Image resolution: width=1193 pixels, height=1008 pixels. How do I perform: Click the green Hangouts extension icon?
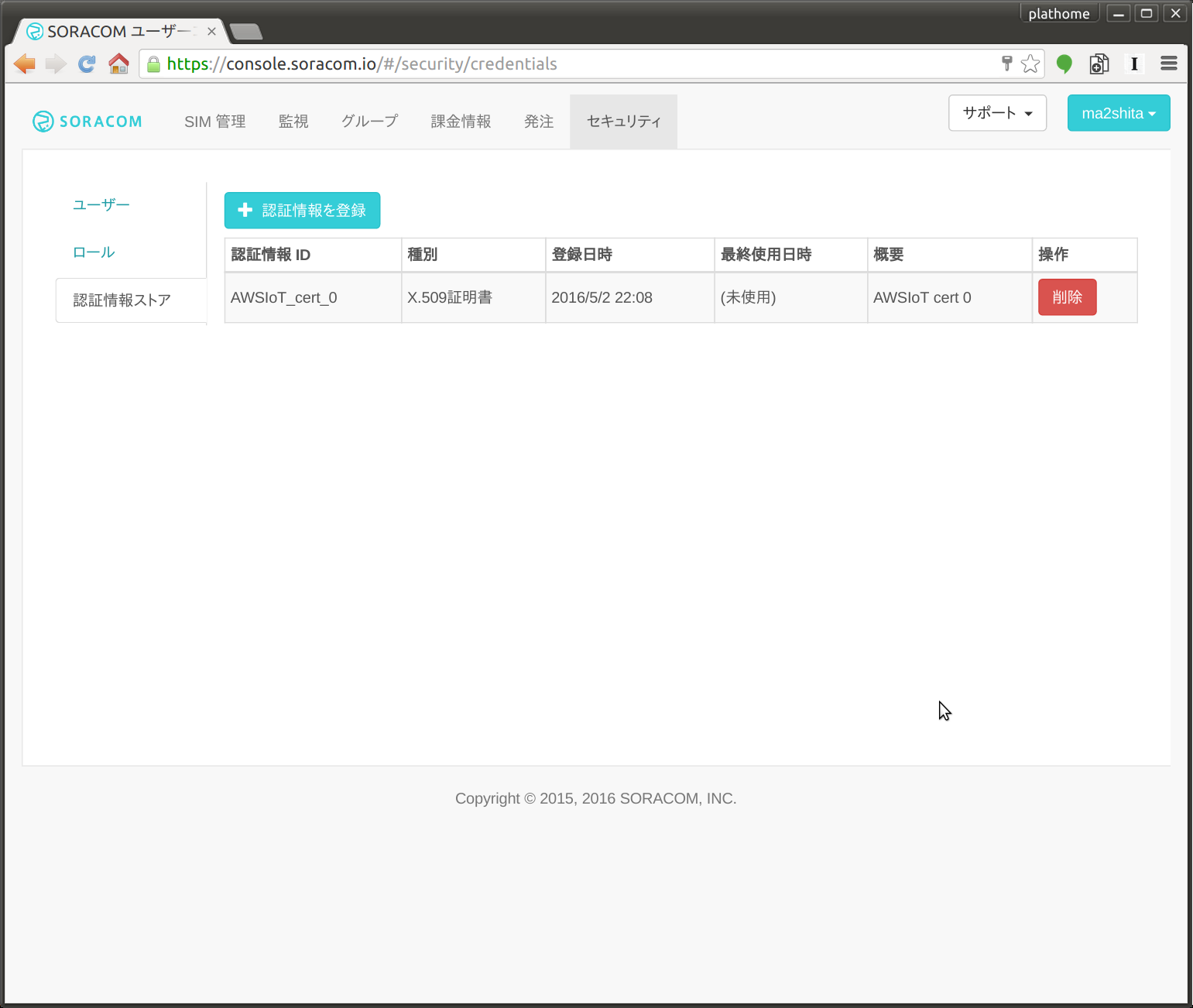point(1064,64)
